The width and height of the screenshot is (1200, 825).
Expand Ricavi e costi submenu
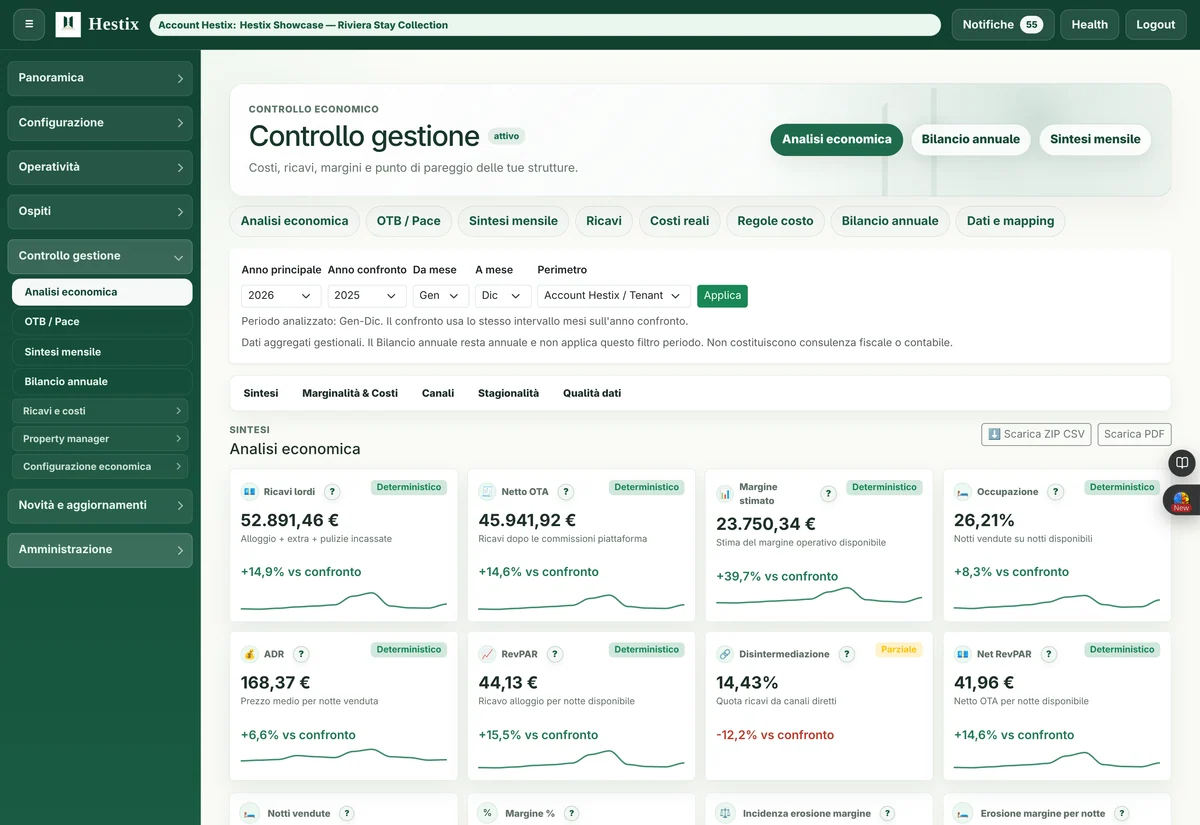tap(102, 411)
